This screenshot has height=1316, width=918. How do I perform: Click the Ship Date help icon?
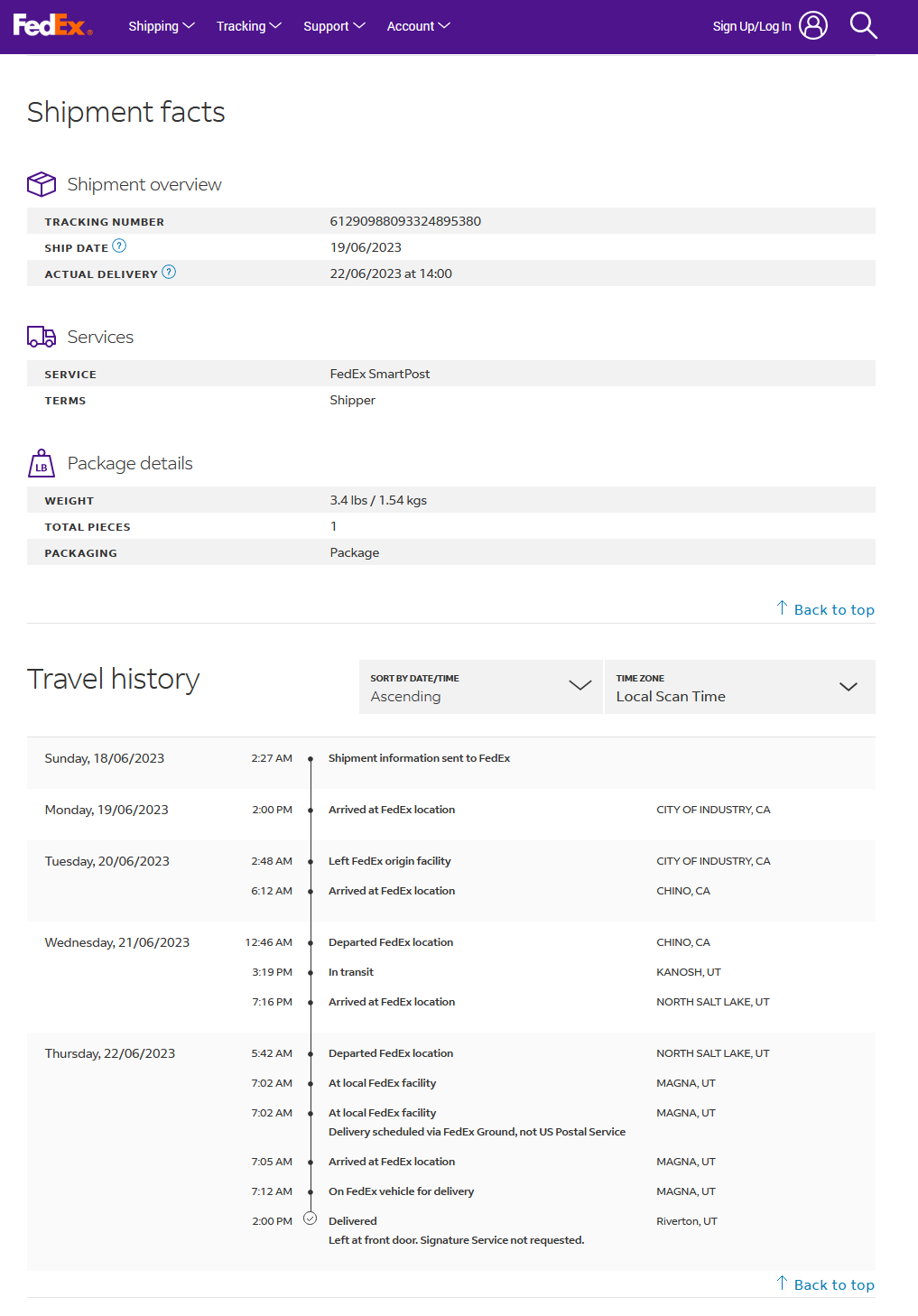click(x=119, y=246)
